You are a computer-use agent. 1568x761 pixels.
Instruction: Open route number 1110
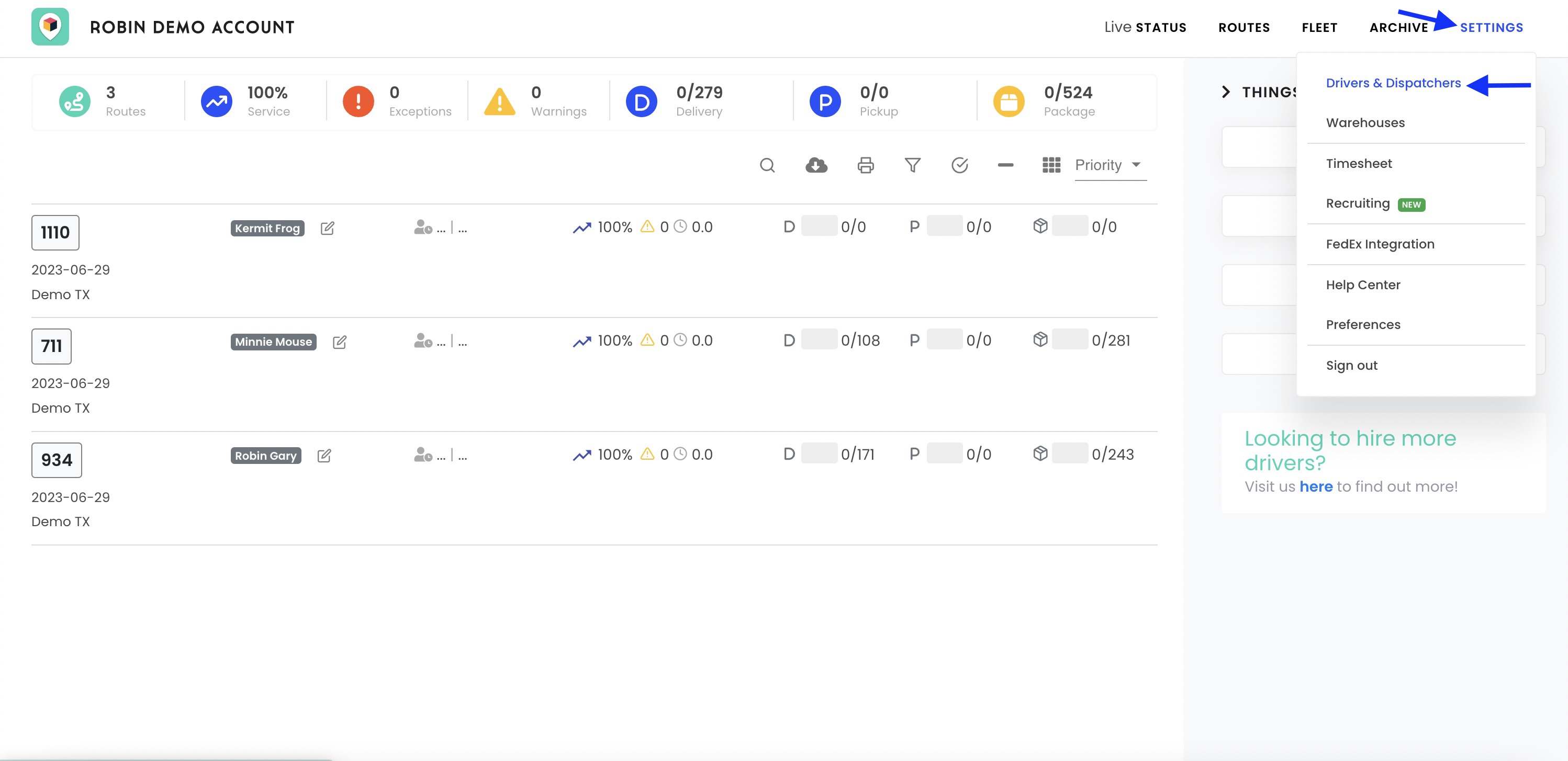55,232
